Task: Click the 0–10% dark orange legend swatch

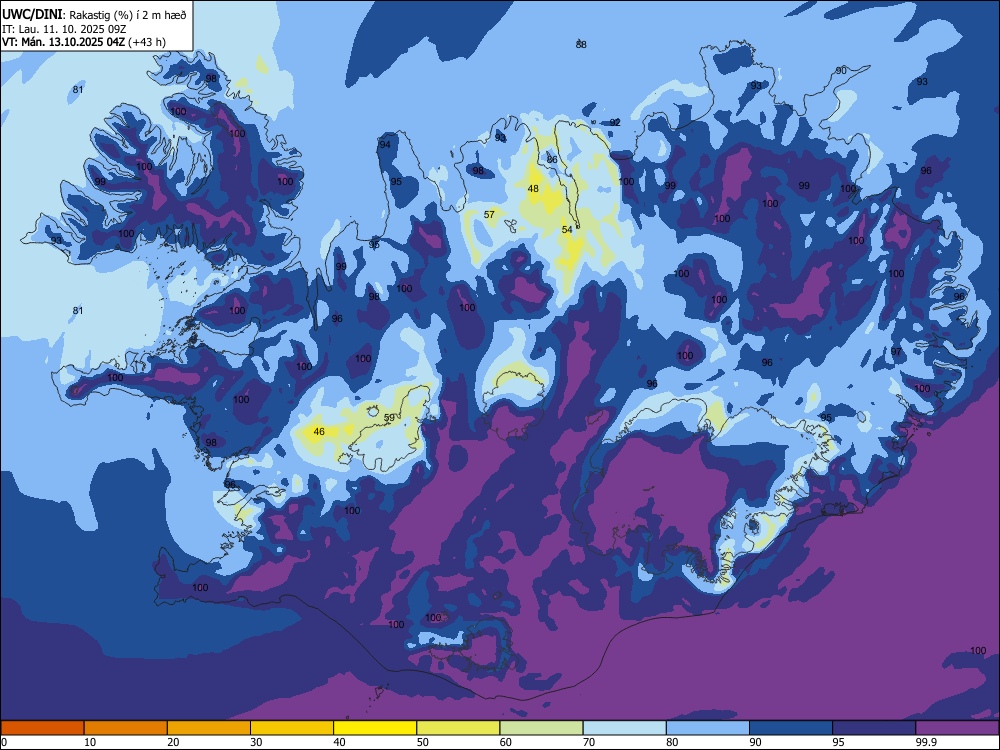Action: tap(42, 728)
